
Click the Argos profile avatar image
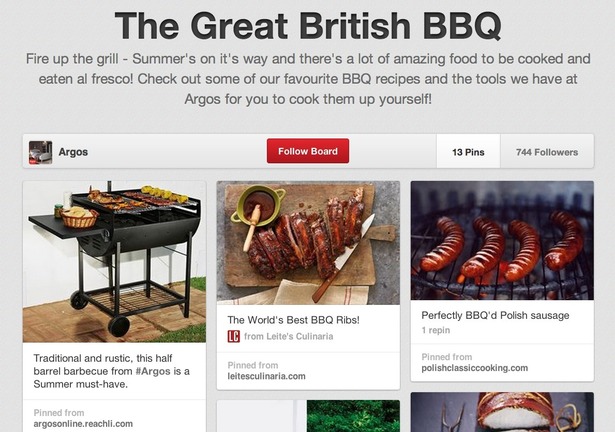[x=40, y=152]
